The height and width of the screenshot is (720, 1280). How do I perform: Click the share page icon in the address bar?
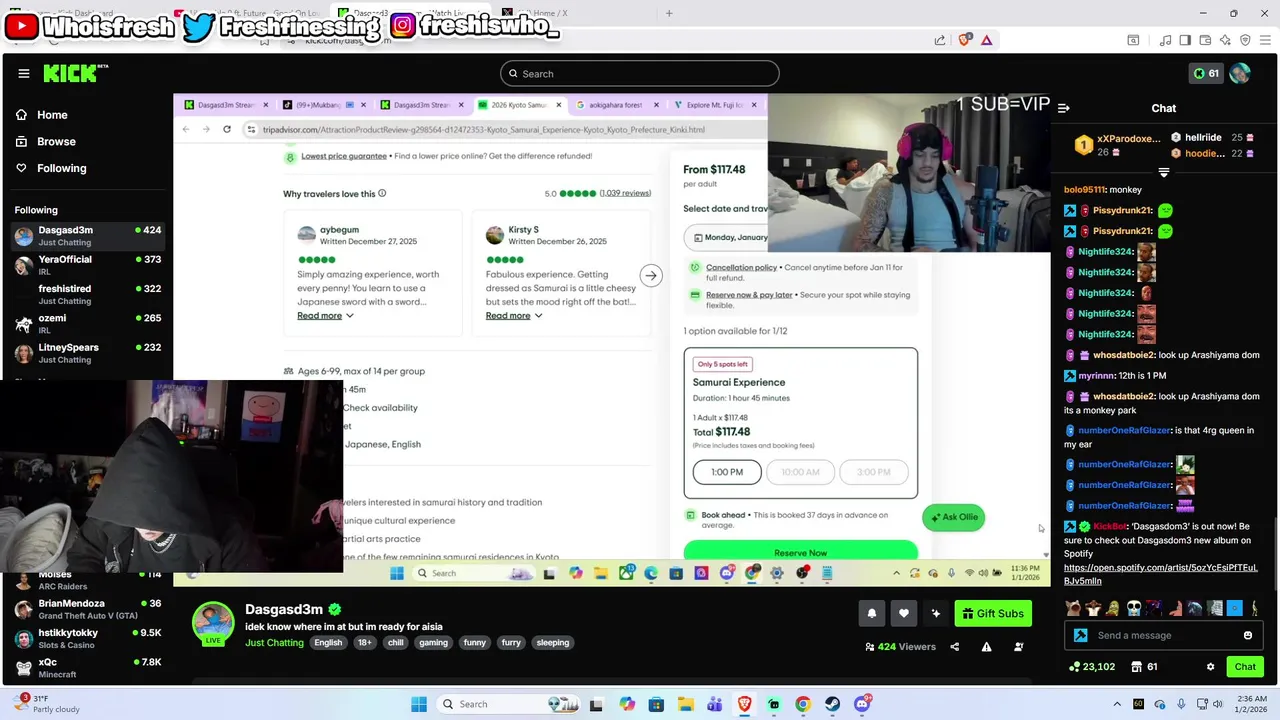click(x=940, y=40)
